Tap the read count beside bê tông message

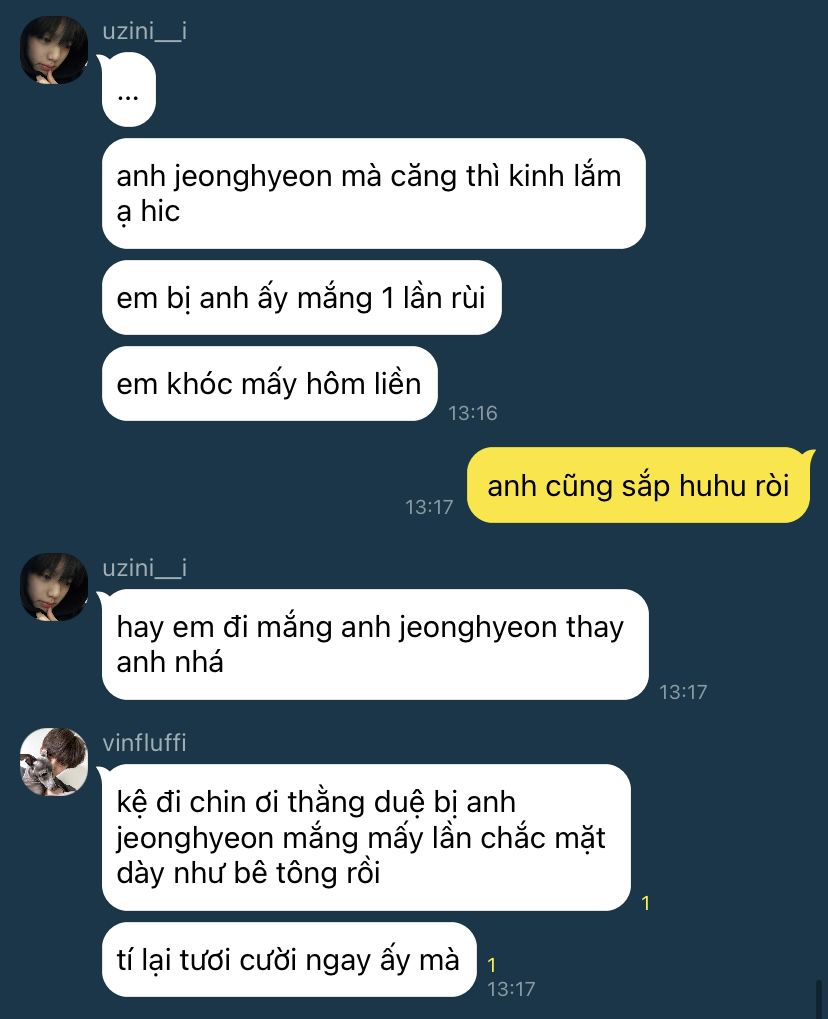coord(645,903)
